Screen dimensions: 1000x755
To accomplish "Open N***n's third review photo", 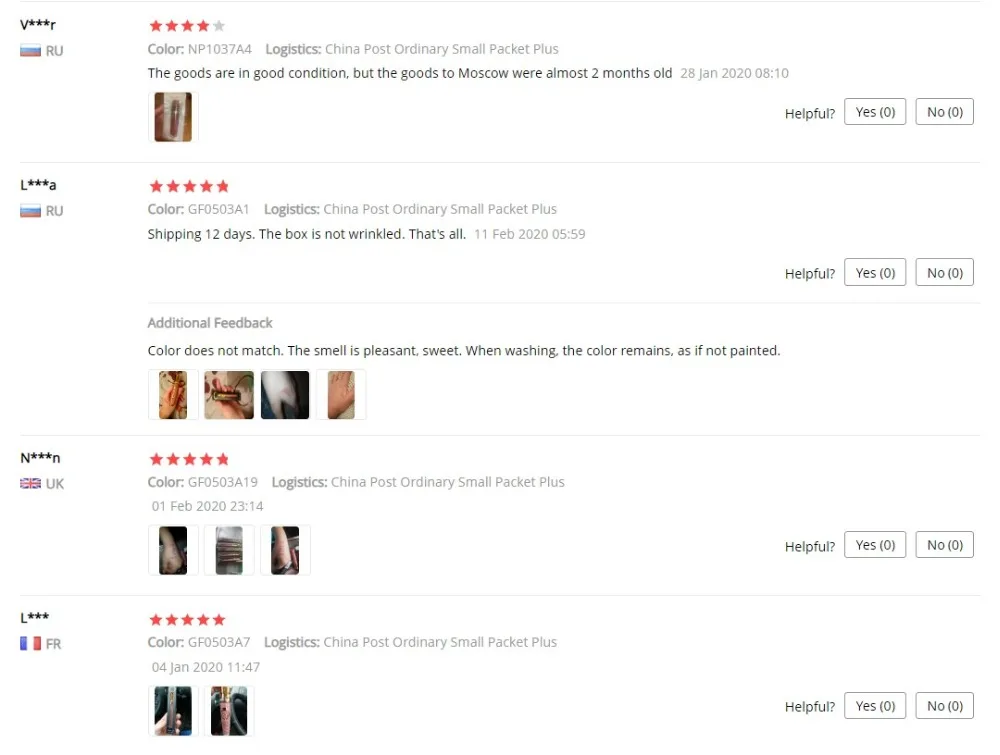I will click(x=285, y=550).
